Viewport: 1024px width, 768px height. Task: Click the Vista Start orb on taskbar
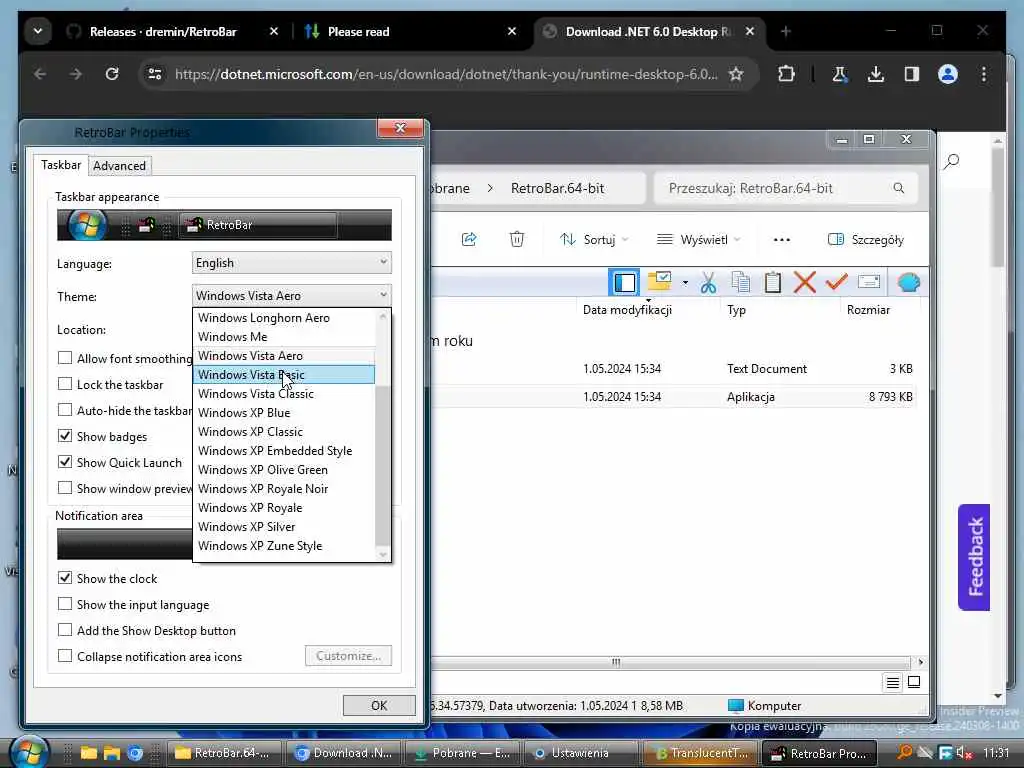click(29, 753)
